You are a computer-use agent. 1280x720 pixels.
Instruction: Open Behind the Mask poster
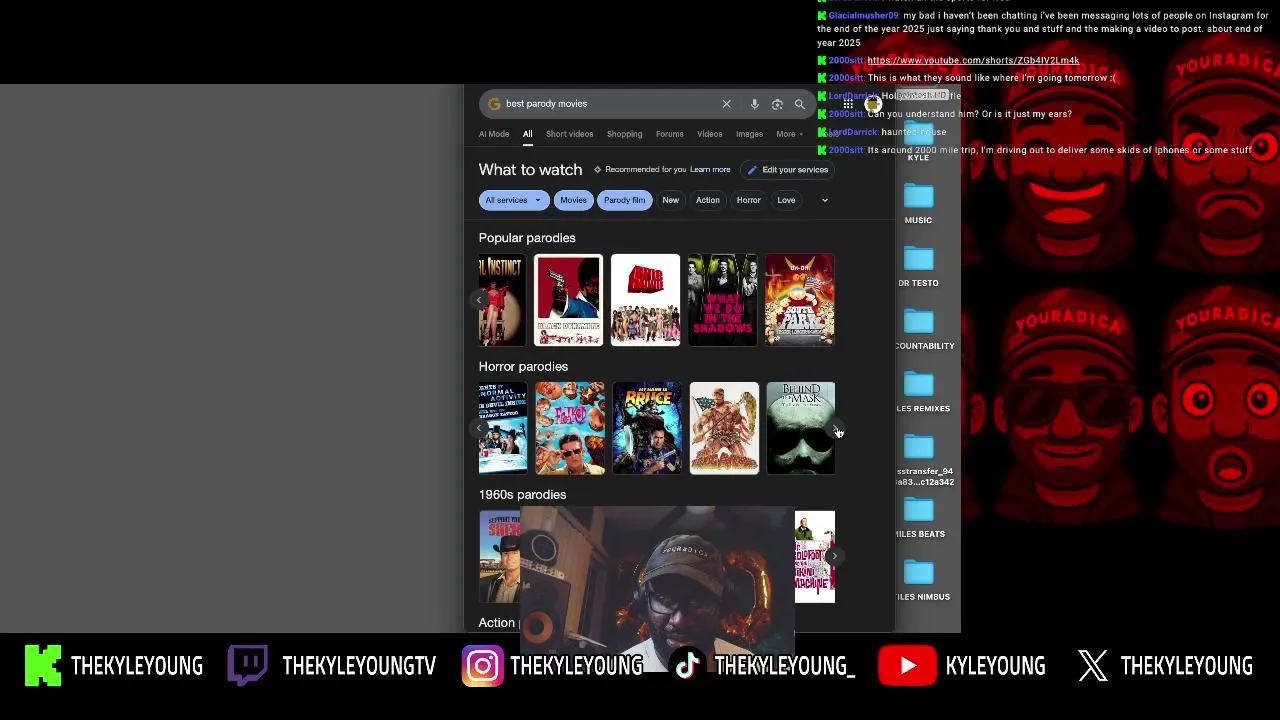800,428
